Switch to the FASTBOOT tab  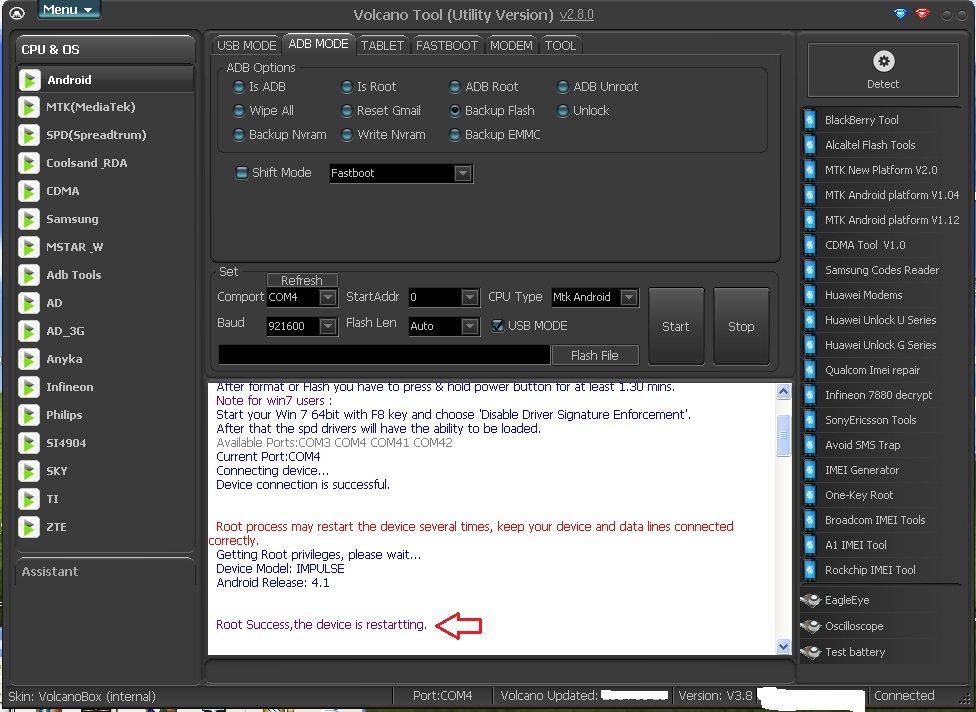point(448,45)
